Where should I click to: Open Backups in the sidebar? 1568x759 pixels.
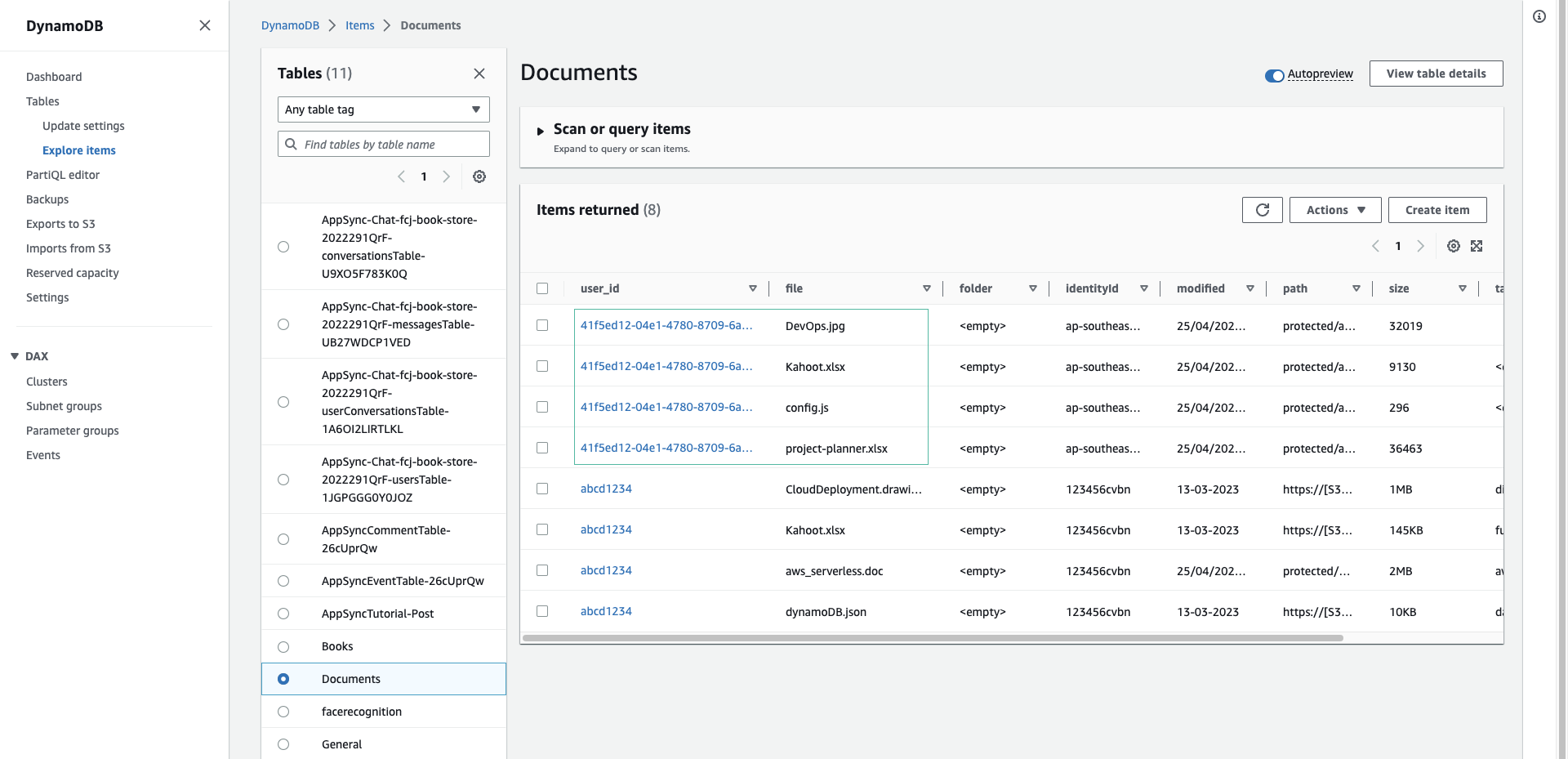(47, 199)
